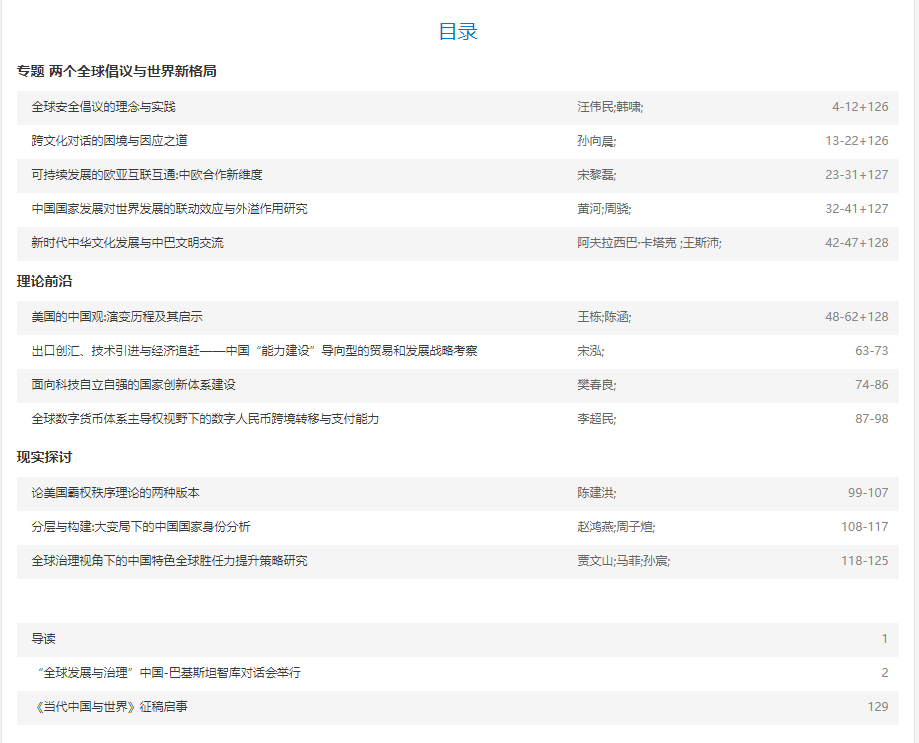
Task: Click author 陈建洪;
Action: (597, 493)
